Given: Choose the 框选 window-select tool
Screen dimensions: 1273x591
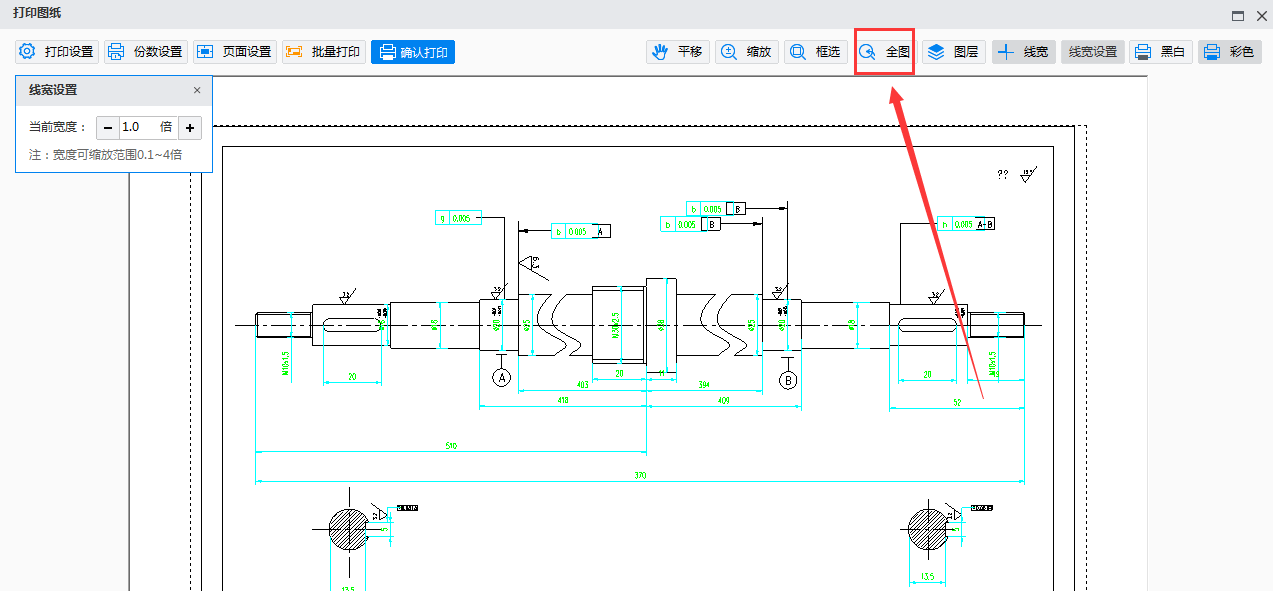Looking at the screenshot, I should pos(816,52).
